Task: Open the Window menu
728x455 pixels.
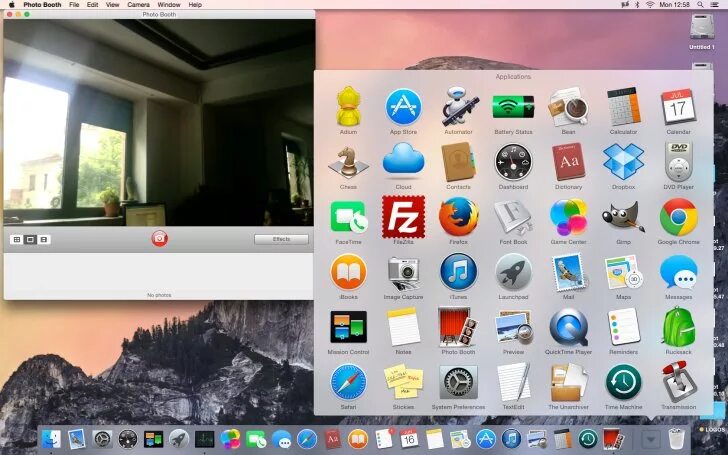Action: click(x=169, y=5)
